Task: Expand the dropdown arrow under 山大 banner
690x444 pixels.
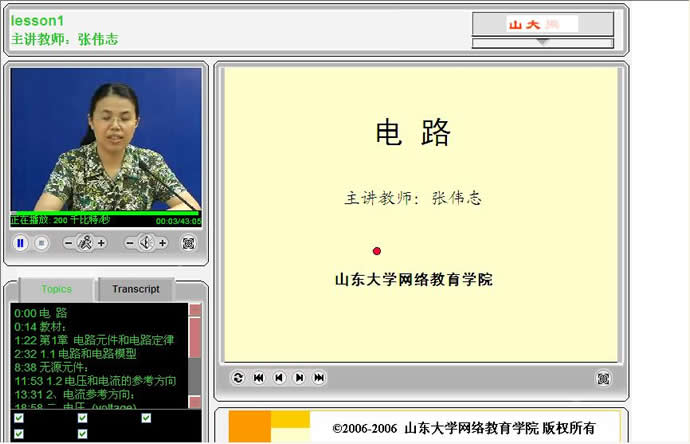Action: coord(543,43)
